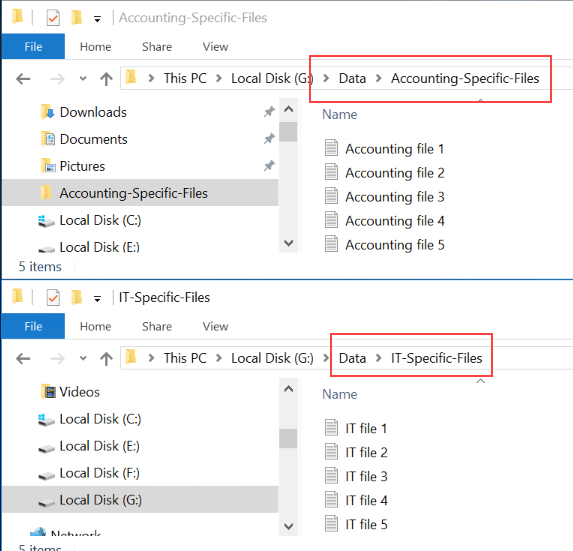Click Up arrow in IT-Specific-Files window
Viewport: 573px width, 551px height.
(x=106, y=358)
